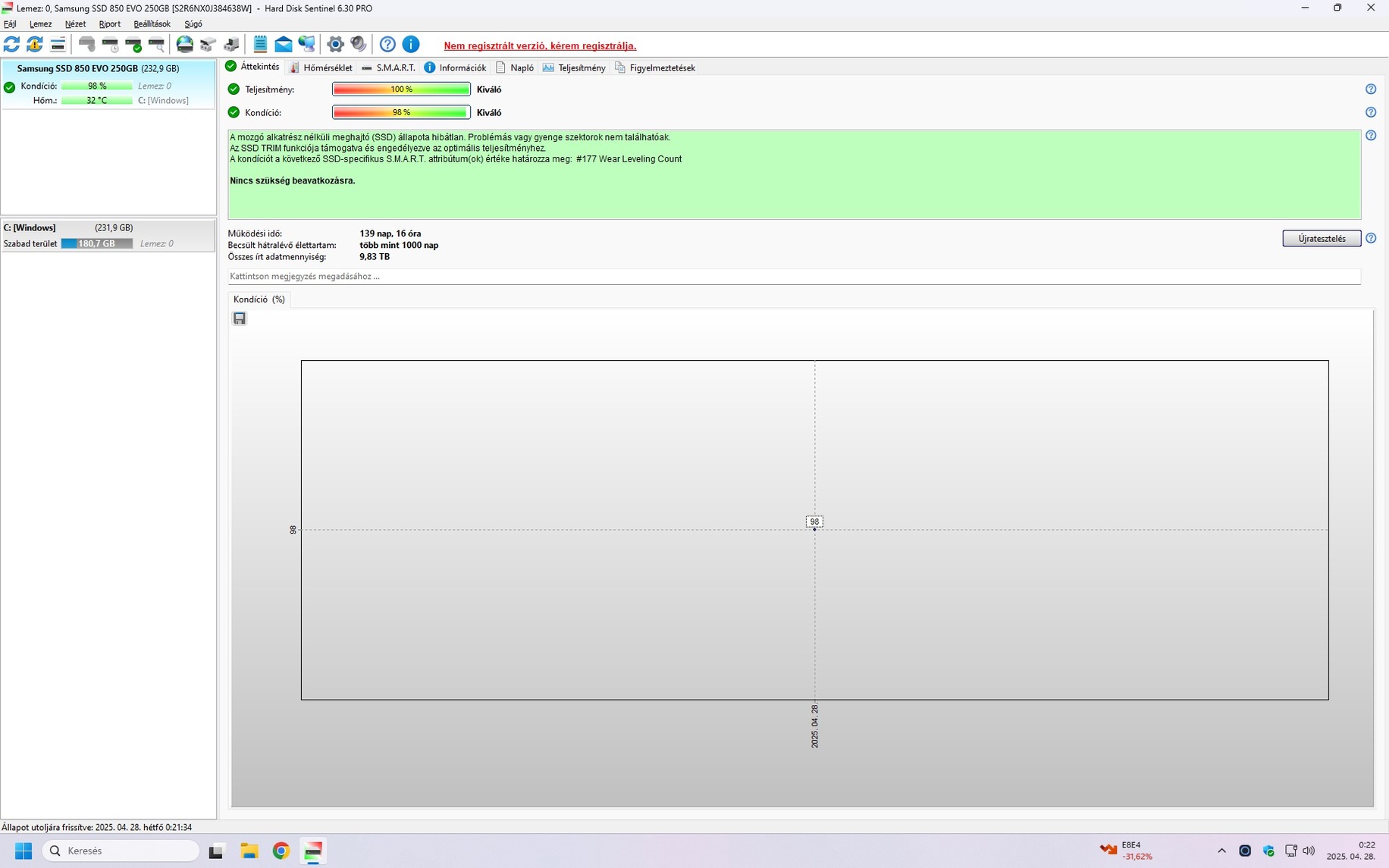
Task: Click the help icon beside Kondíció bar
Action: (x=1371, y=112)
